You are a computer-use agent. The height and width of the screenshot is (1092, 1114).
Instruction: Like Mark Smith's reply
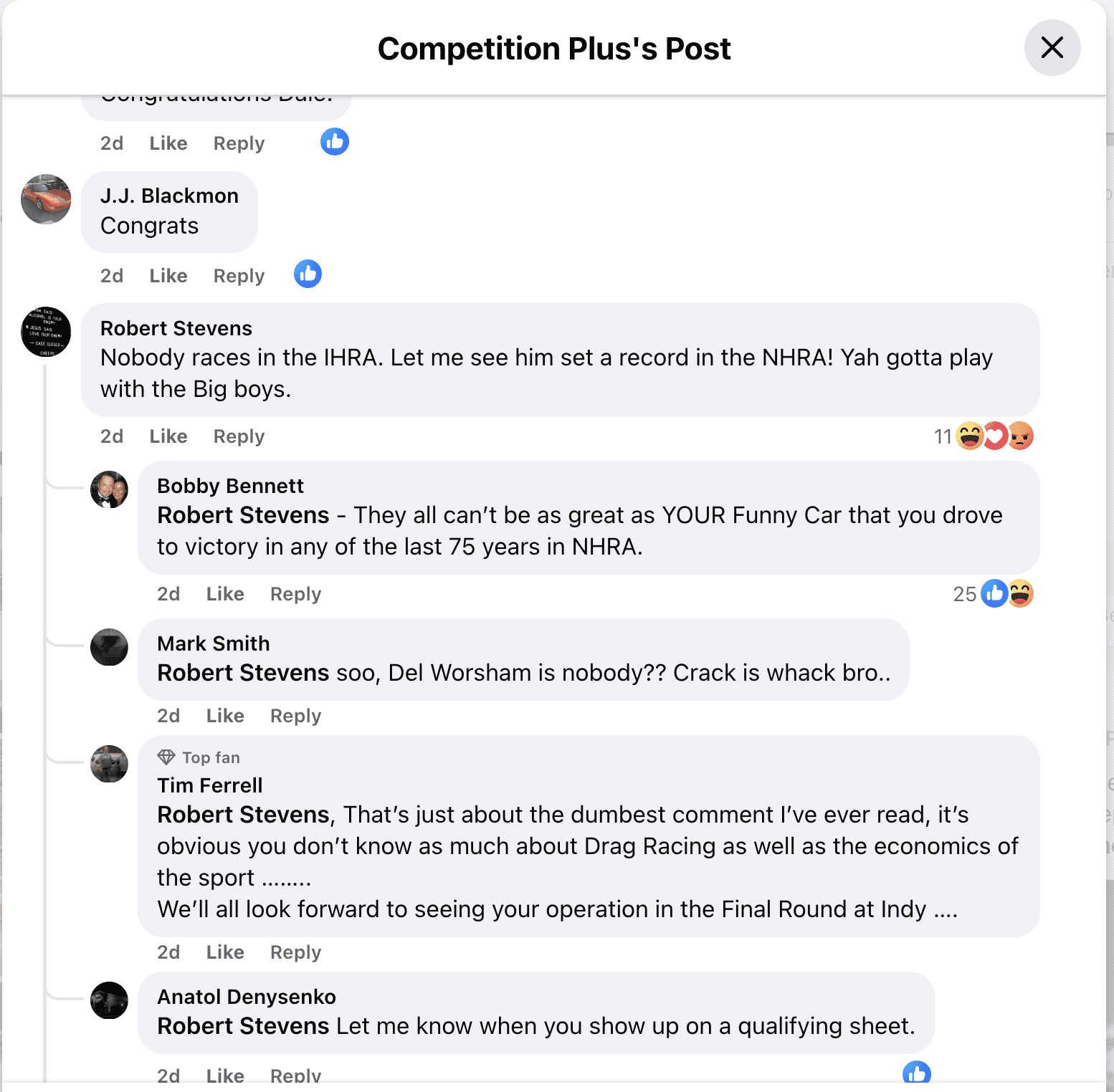(x=224, y=715)
